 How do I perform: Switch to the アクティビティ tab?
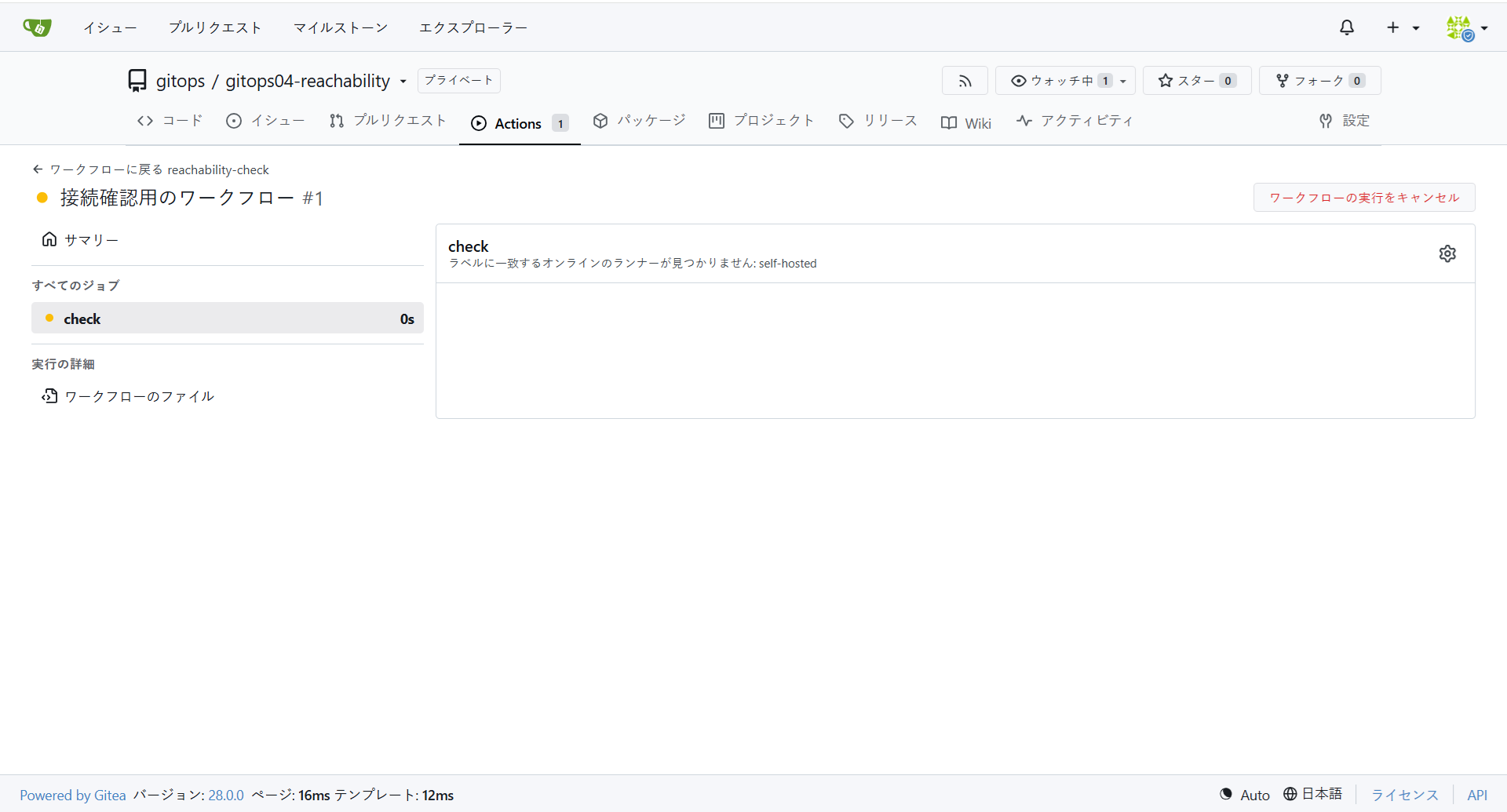(1075, 121)
